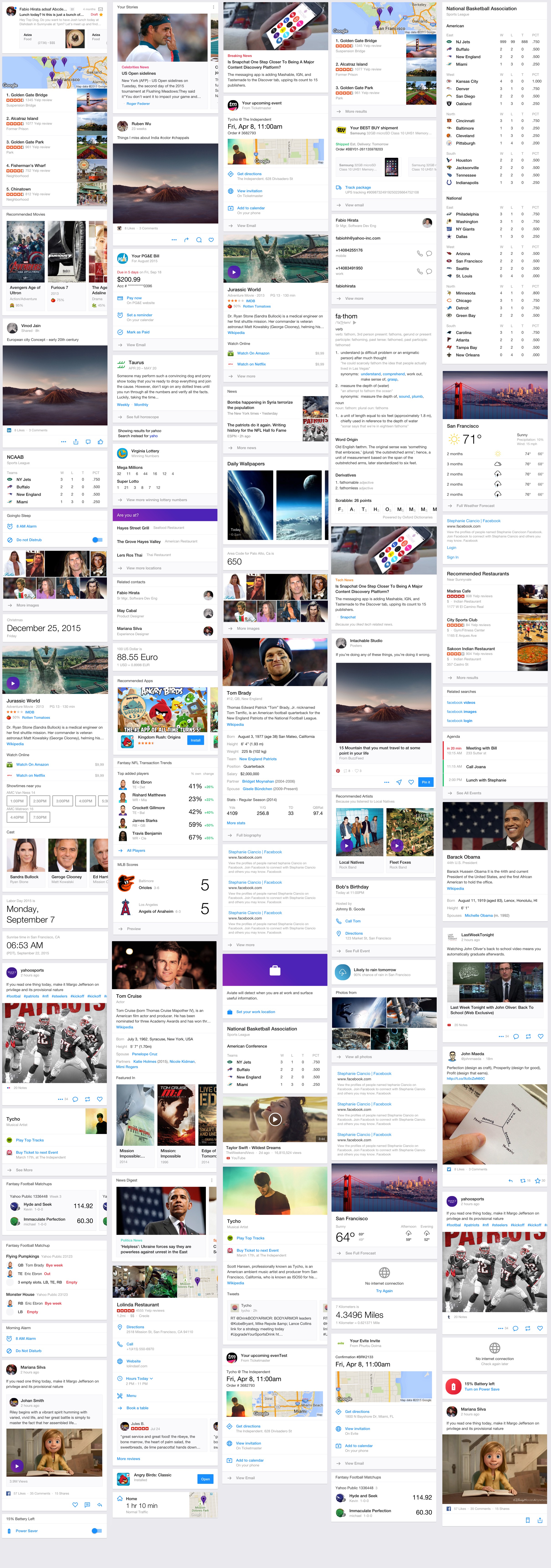Switch to Monthly in Taurus horoscope
Image resolution: width=551 pixels, height=1568 pixels.
tap(141, 405)
